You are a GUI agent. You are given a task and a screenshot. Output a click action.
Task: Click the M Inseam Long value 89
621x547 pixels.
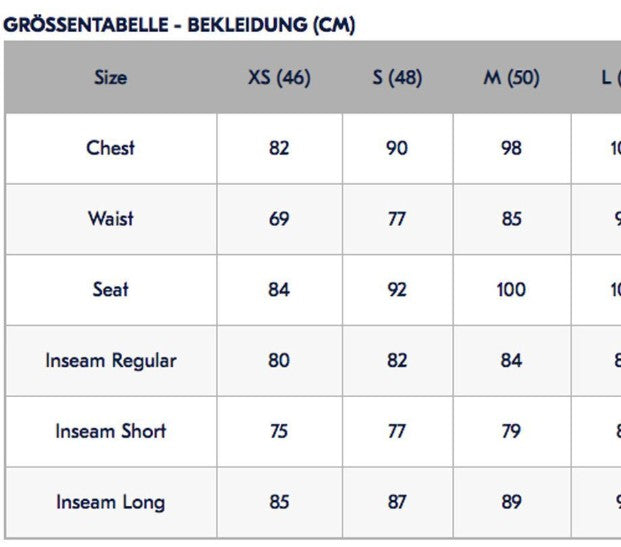tap(511, 502)
